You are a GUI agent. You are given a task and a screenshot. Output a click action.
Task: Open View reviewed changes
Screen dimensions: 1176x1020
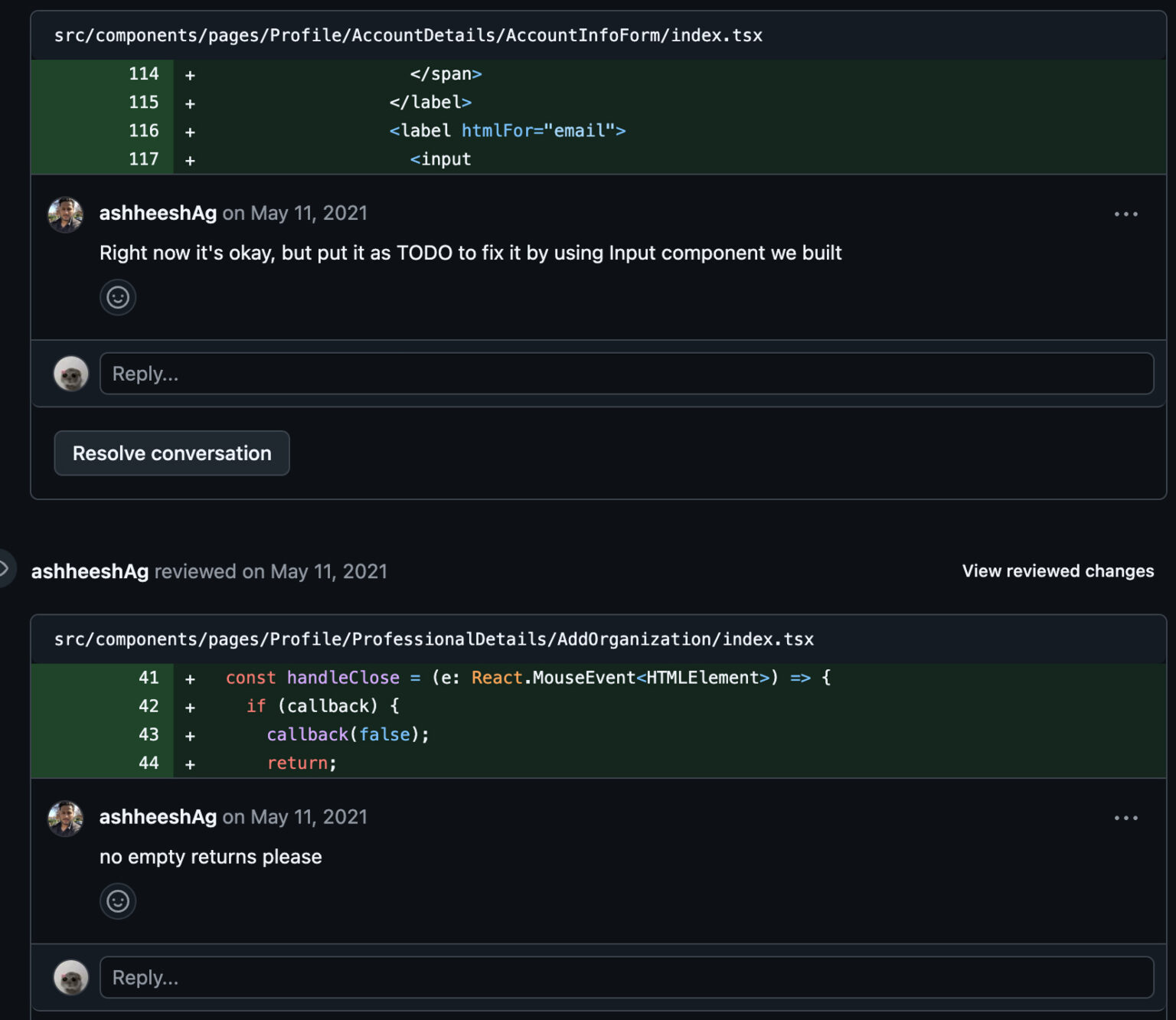[x=1057, y=570]
